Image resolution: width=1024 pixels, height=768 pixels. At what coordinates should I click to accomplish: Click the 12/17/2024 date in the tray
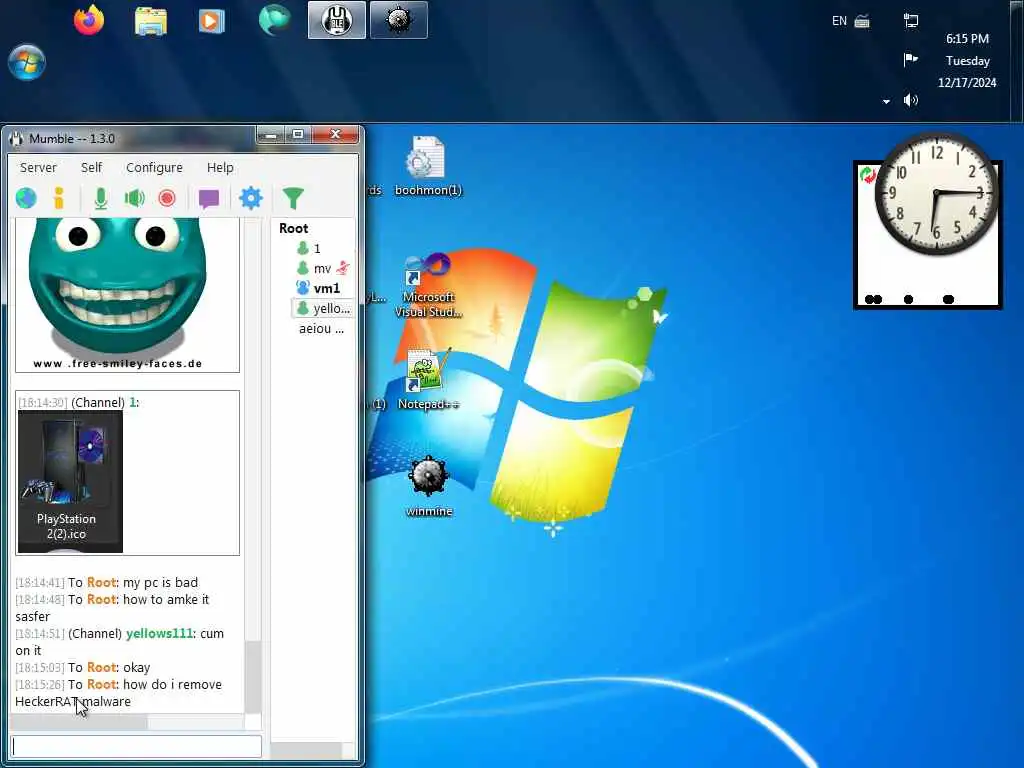(967, 82)
